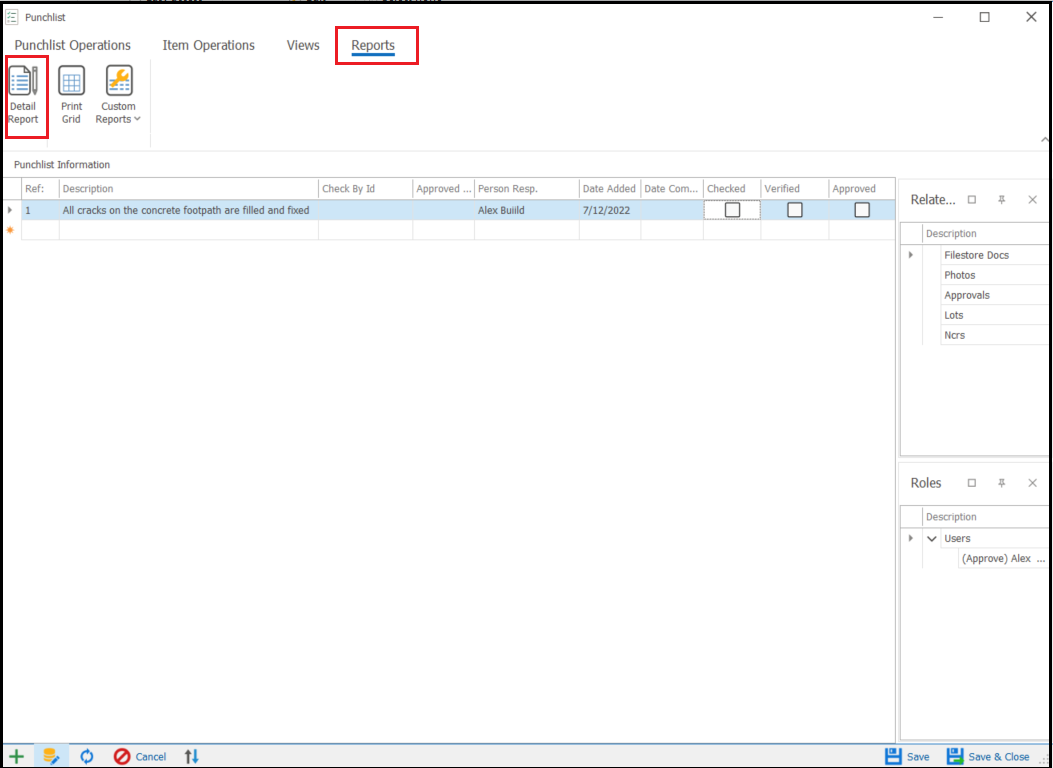The image size is (1053, 768).
Task: Pin the Related items panel
Action: (1001, 200)
